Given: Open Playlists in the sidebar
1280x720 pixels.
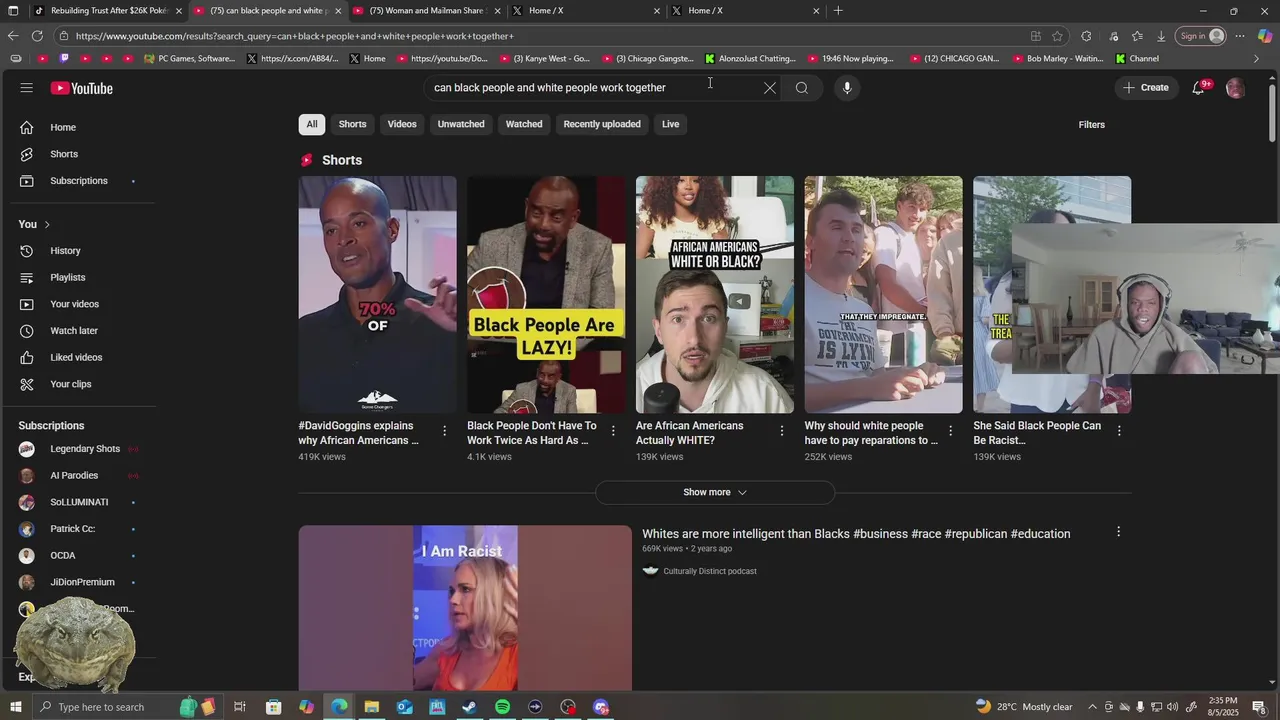Looking at the screenshot, I should click(68, 277).
